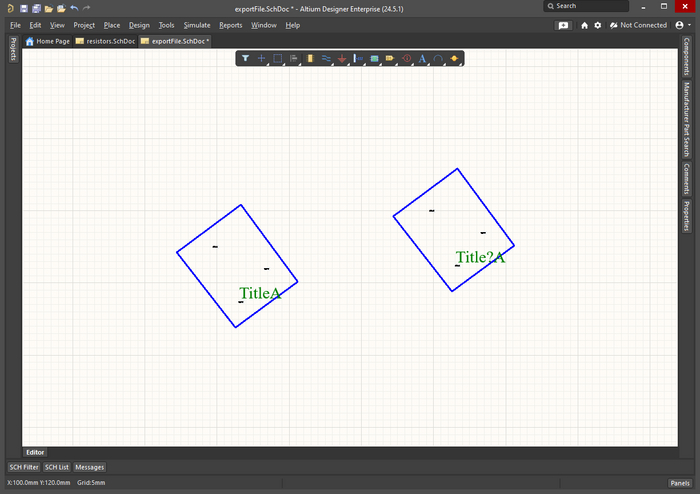The height and width of the screenshot is (494, 700).
Task: Switch to the resistors.SchDoc tab
Action: click(x=105, y=41)
